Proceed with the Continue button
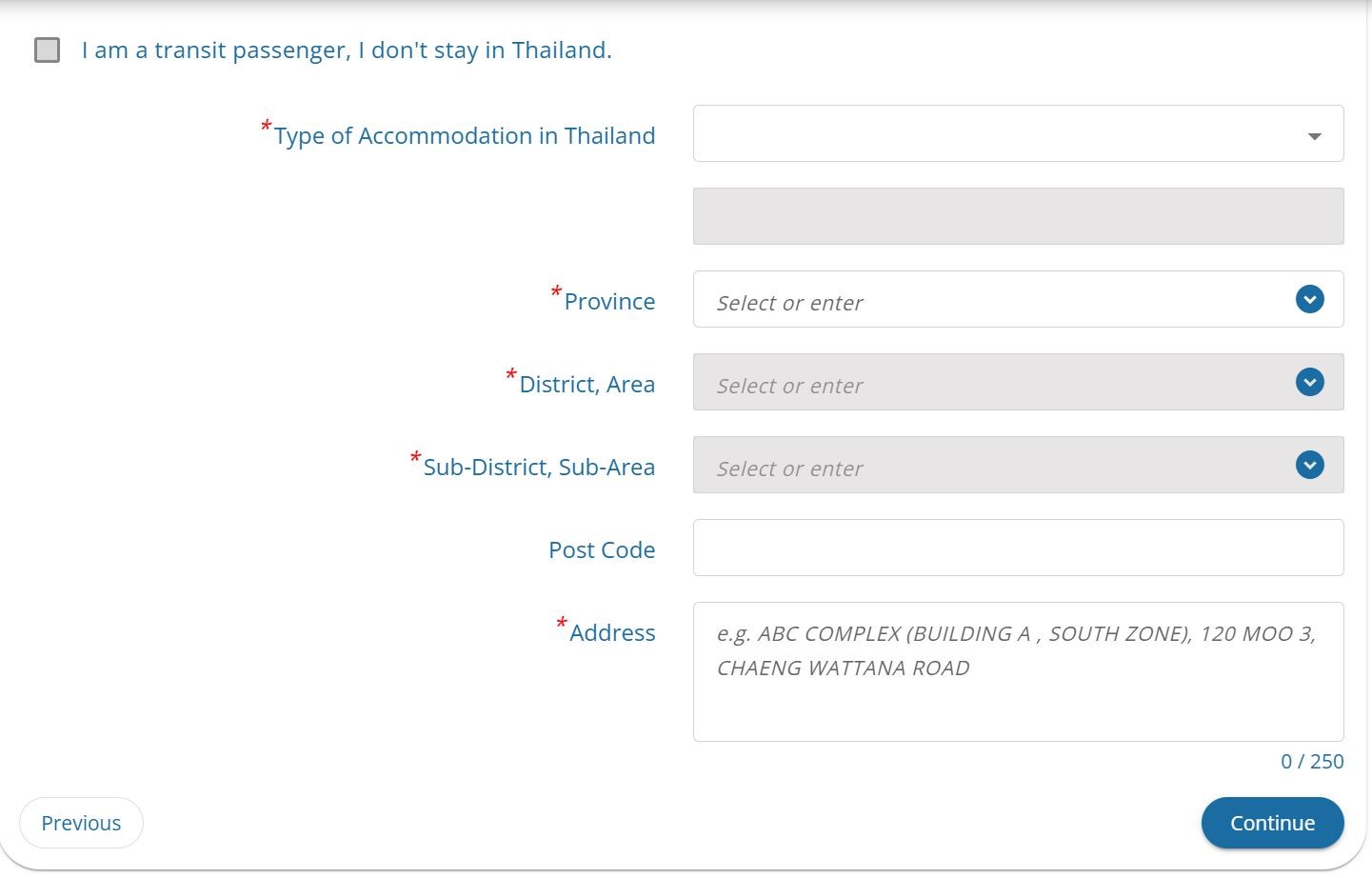This screenshot has width=1372, height=878. click(1272, 823)
